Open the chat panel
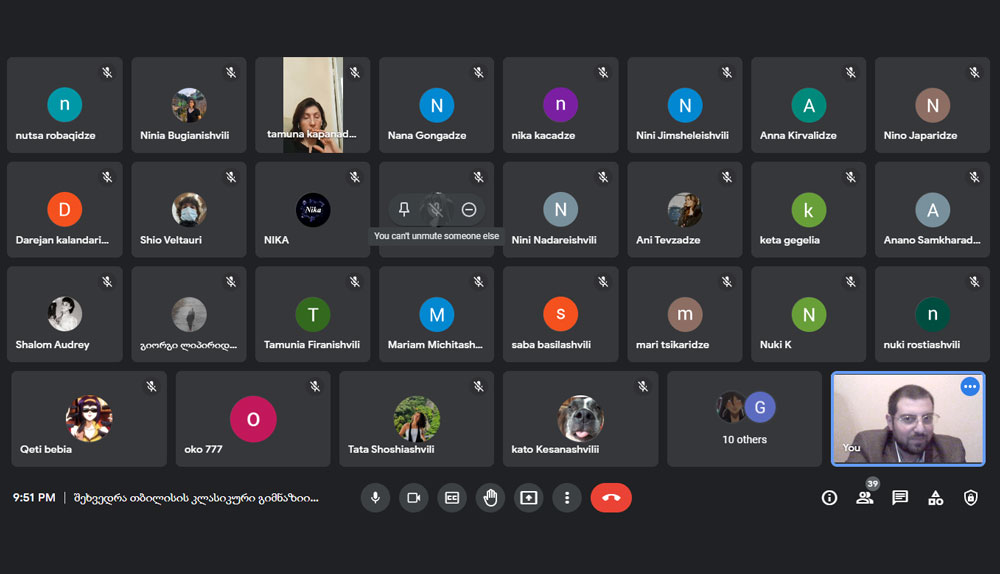The width and height of the screenshot is (1000, 574). pyautogui.click(x=900, y=497)
